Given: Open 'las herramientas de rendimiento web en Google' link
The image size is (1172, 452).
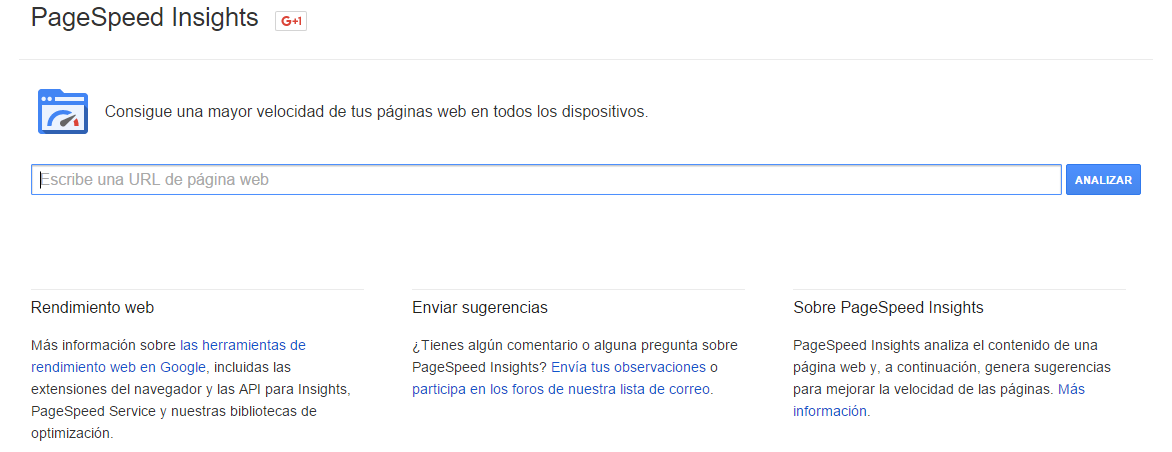Looking at the screenshot, I should [168, 356].
